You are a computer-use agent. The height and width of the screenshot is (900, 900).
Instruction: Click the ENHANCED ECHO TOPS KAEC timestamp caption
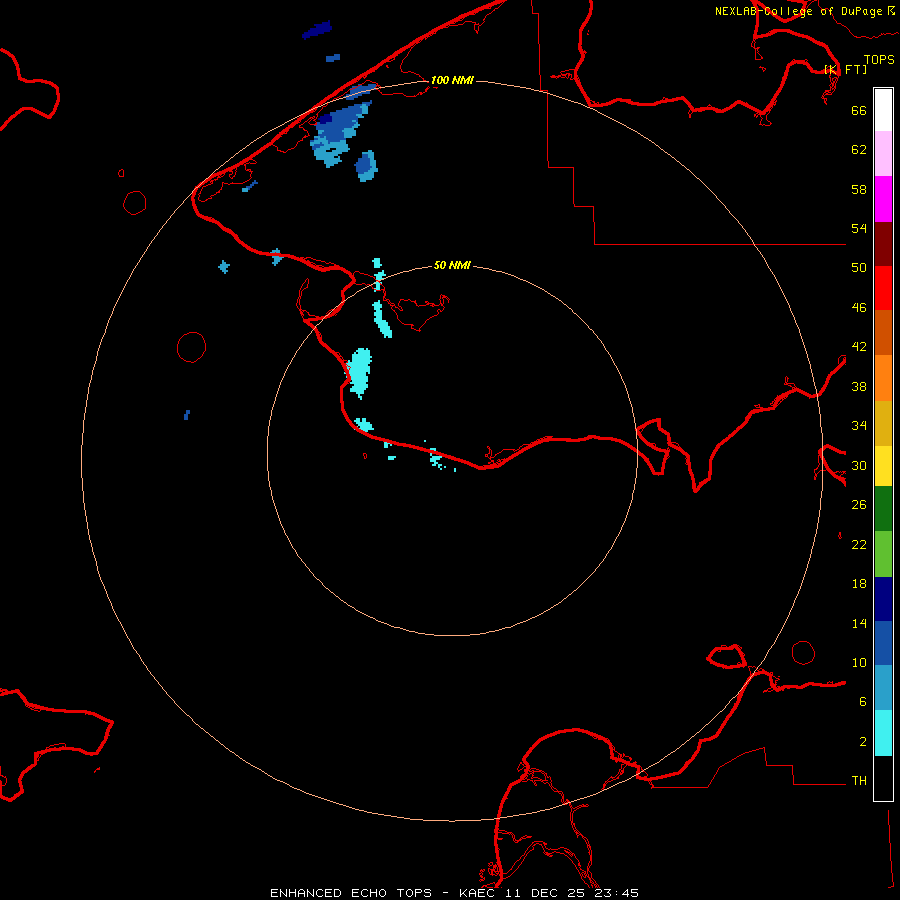pyautogui.click(x=454, y=893)
